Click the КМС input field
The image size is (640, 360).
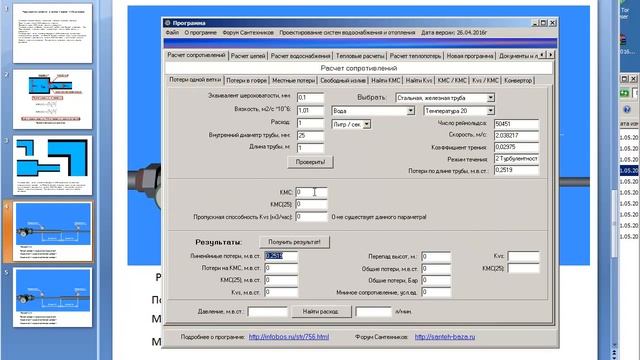311,192
